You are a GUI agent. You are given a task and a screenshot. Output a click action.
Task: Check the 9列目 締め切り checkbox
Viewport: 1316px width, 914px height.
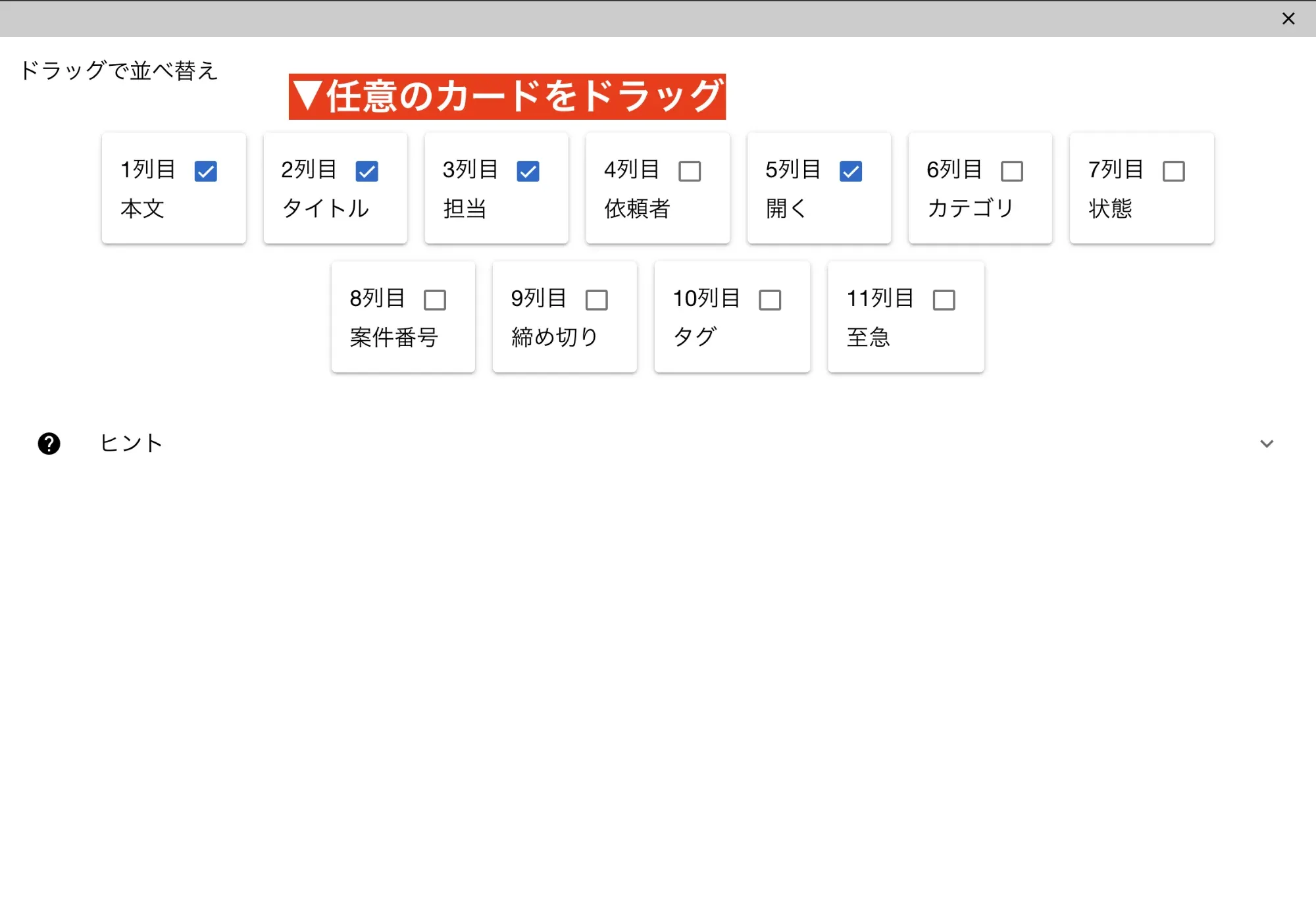(x=596, y=300)
